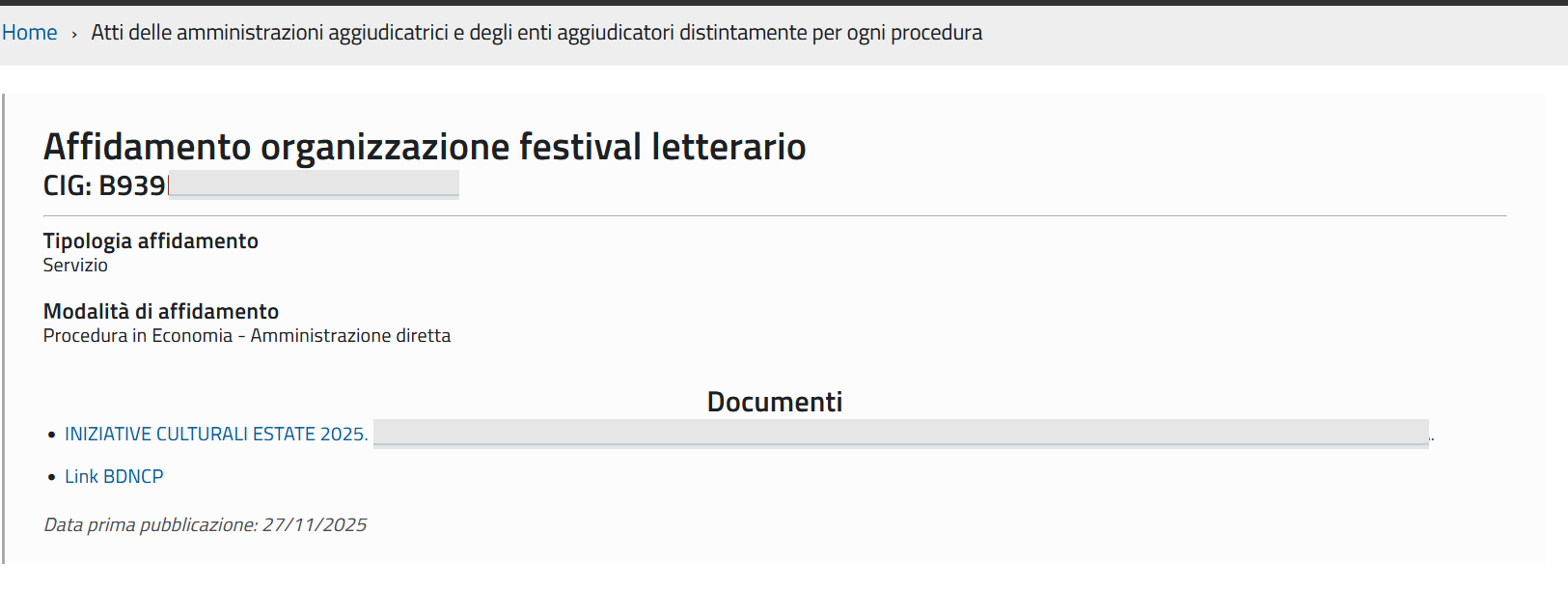Open the Link BDNCP document link

tap(114, 477)
